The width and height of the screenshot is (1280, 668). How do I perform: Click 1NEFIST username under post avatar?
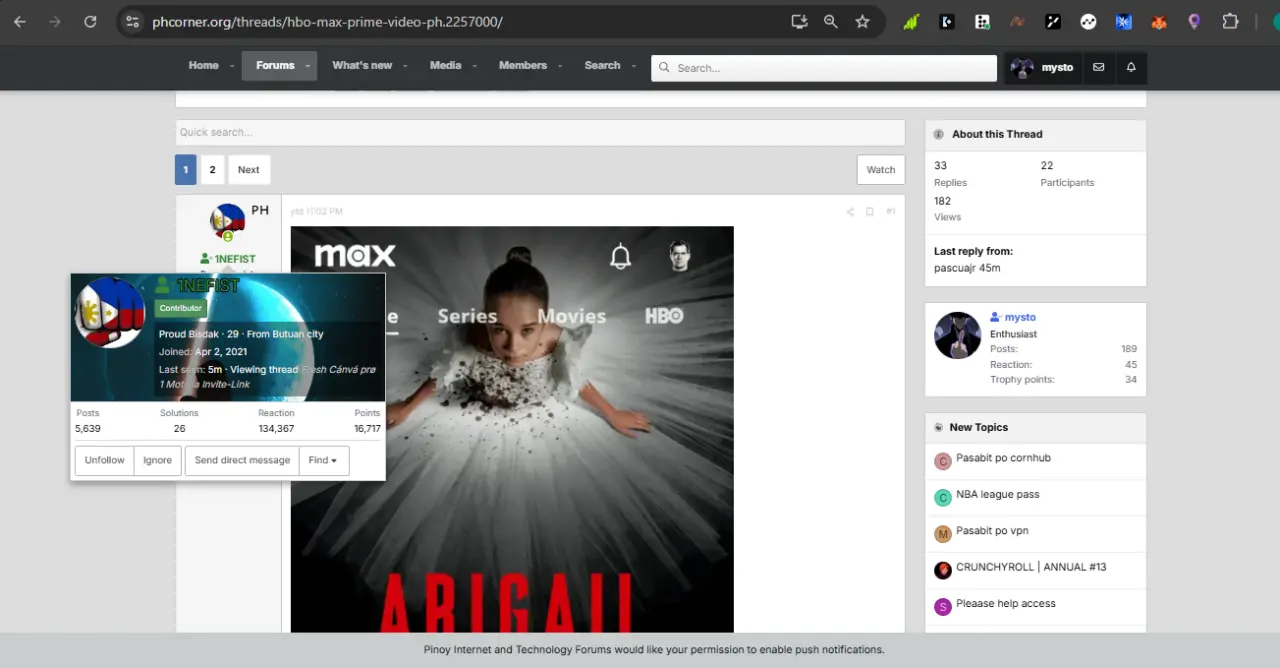click(x=235, y=259)
